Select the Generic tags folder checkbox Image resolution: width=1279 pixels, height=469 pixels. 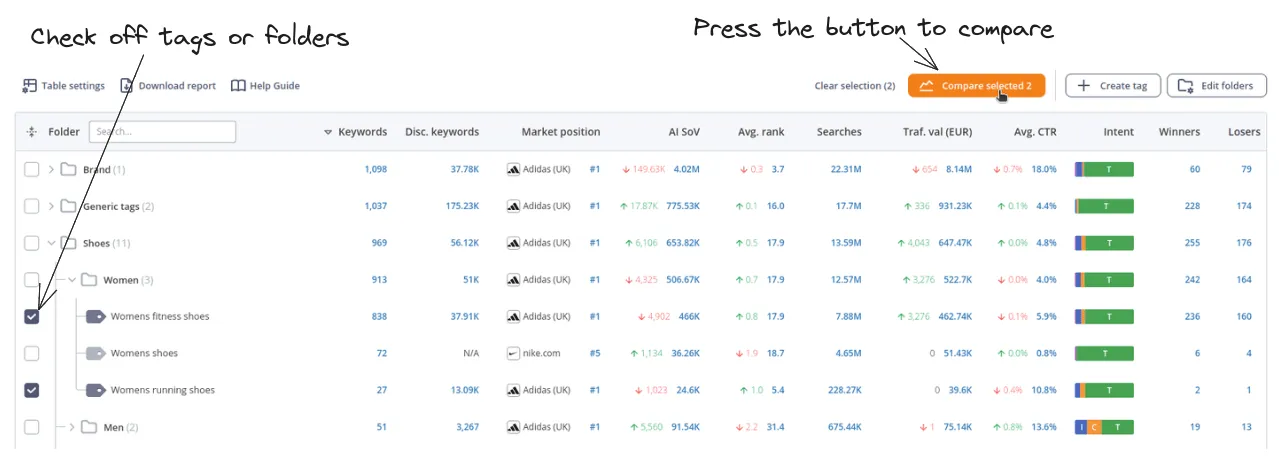[32, 207]
